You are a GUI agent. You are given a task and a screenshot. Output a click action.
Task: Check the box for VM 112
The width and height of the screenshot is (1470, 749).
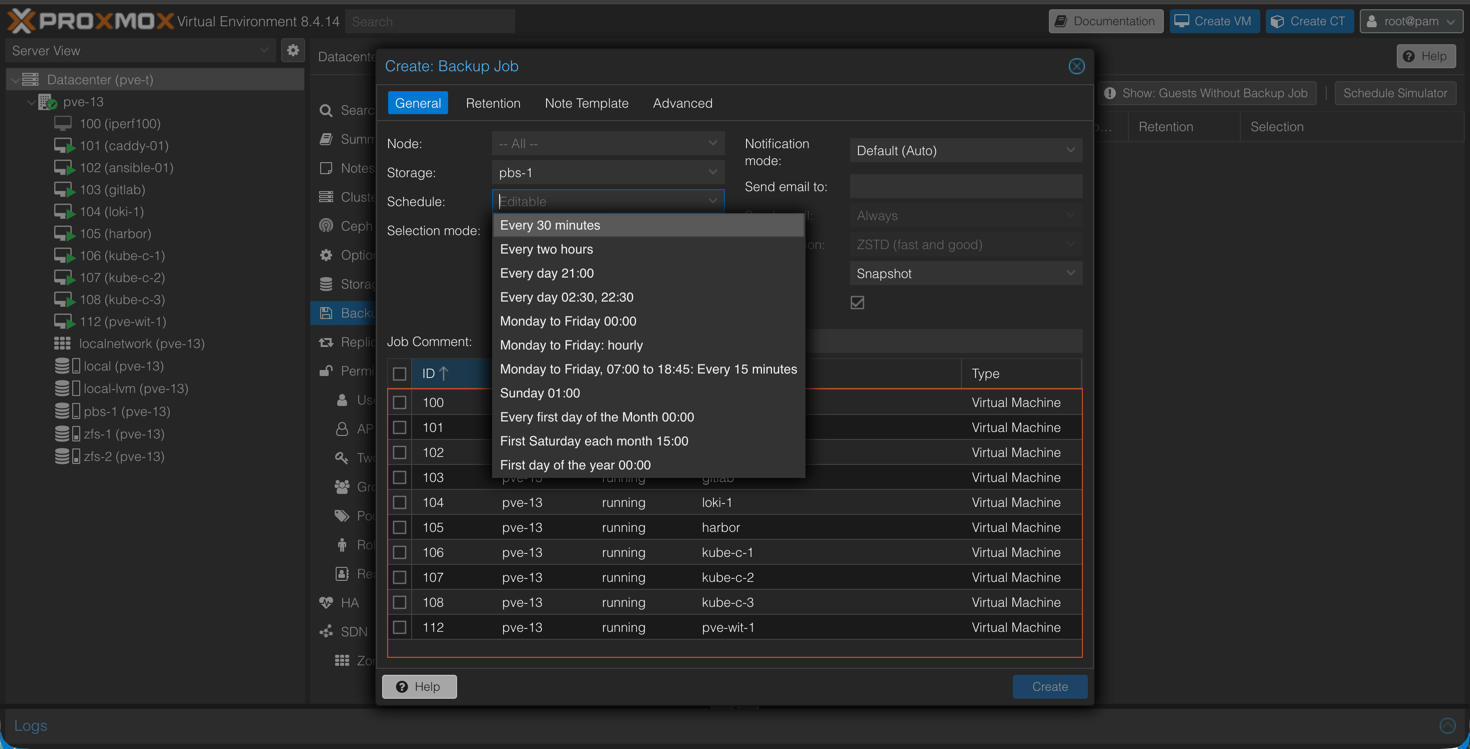coord(400,627)
